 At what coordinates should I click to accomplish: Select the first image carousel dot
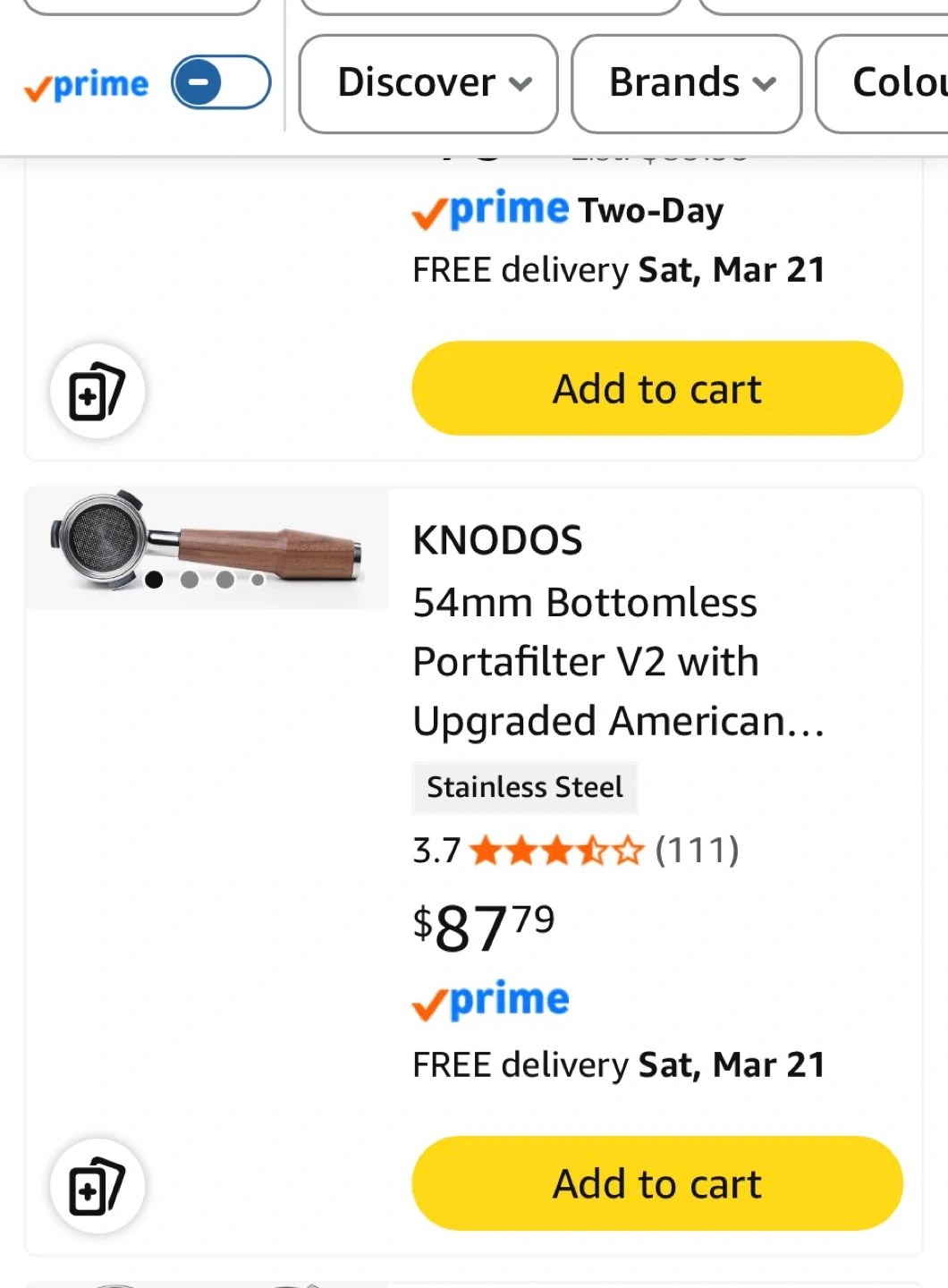coord(154,580)
